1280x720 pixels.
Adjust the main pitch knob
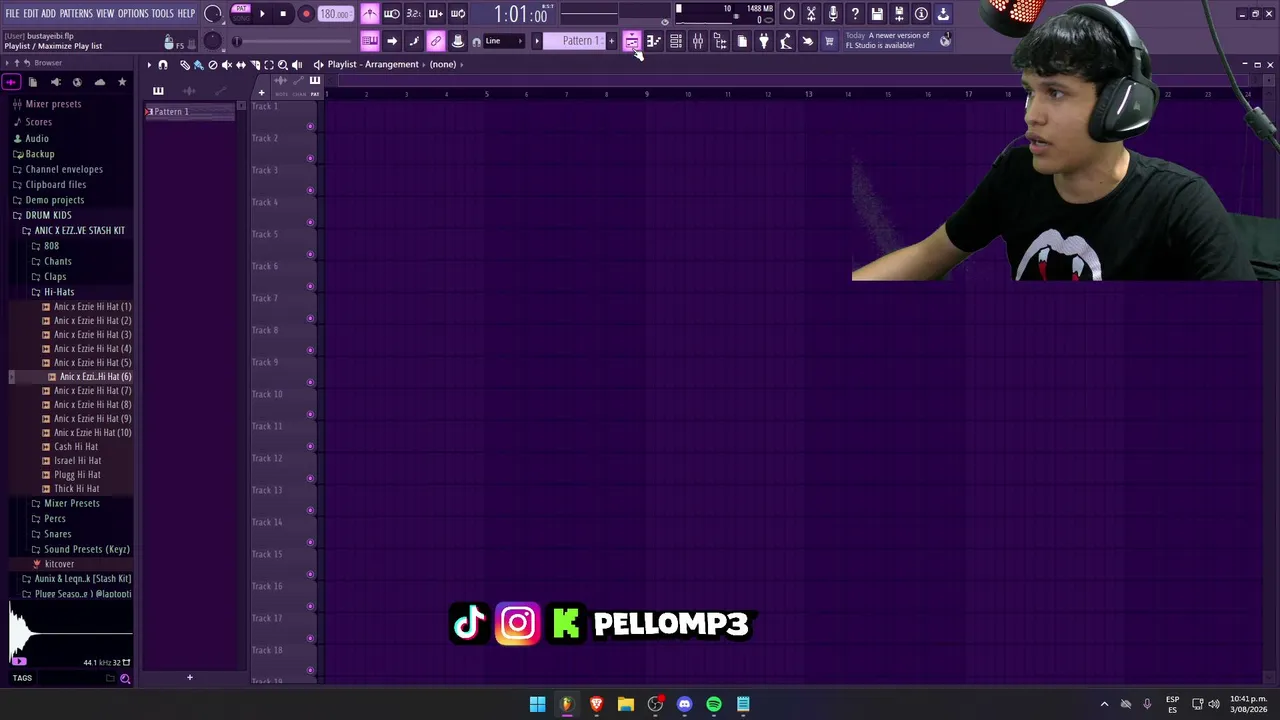213,41
